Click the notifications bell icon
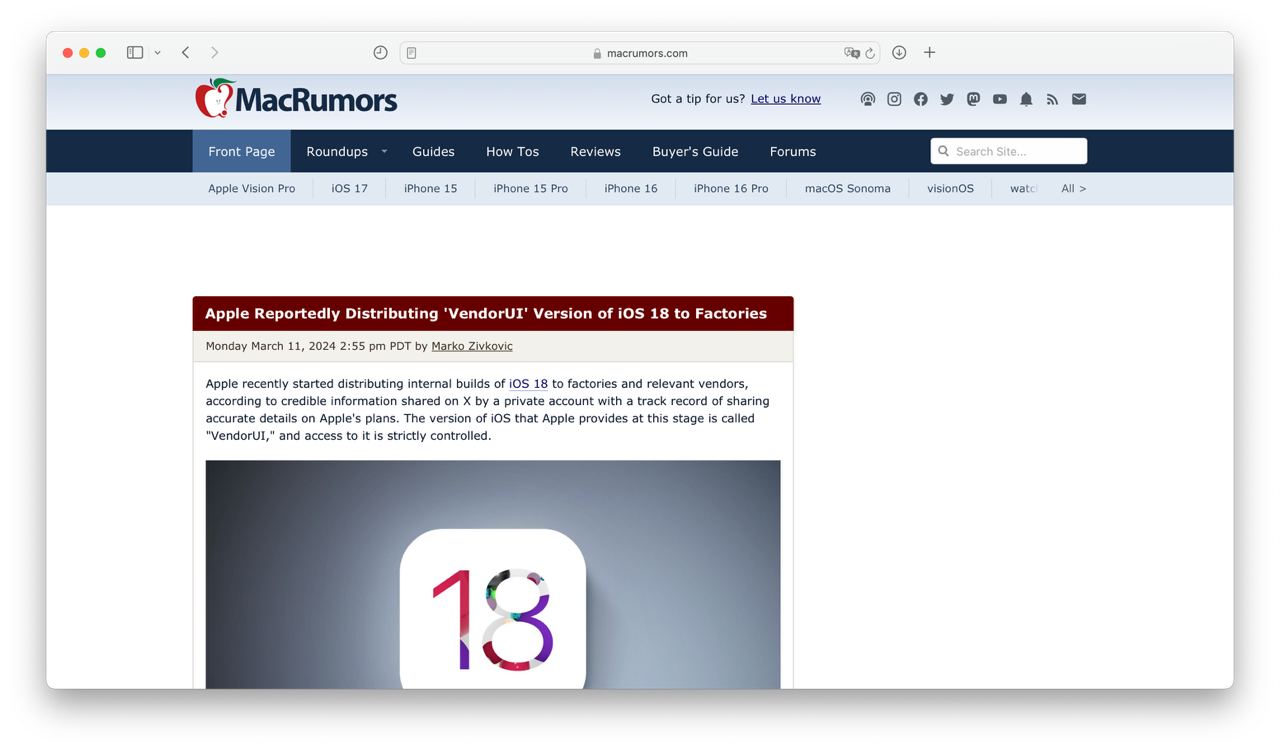Image resolution: width=1280 pixels, height=750 pixels. point(1026,99)
